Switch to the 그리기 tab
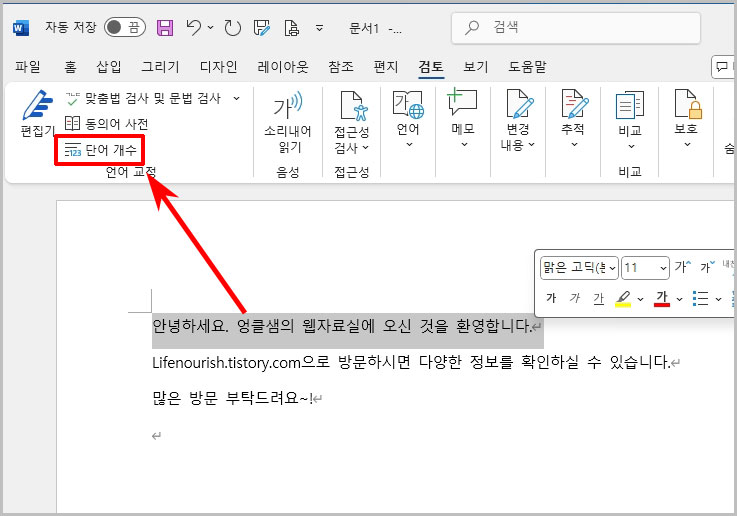Image resolution: width=737 pixels, height=516 pixels. click(160, 67)
